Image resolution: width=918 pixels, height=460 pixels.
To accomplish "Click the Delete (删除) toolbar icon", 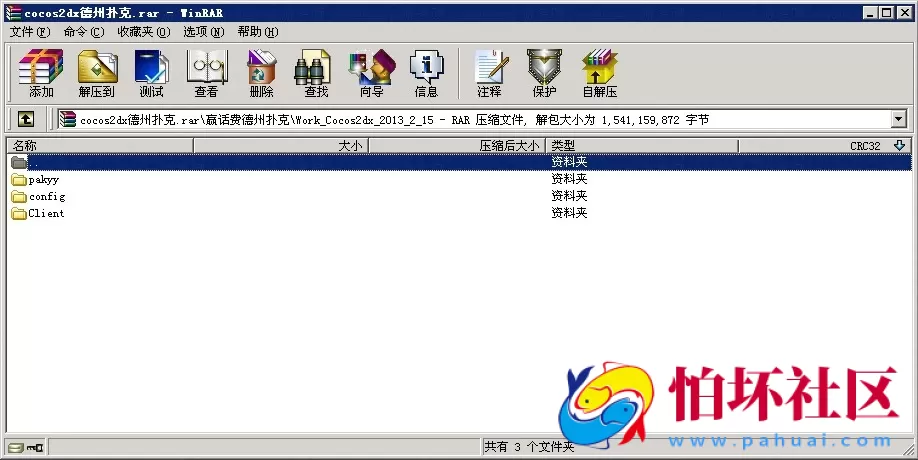I will click(x=261, y=73).
